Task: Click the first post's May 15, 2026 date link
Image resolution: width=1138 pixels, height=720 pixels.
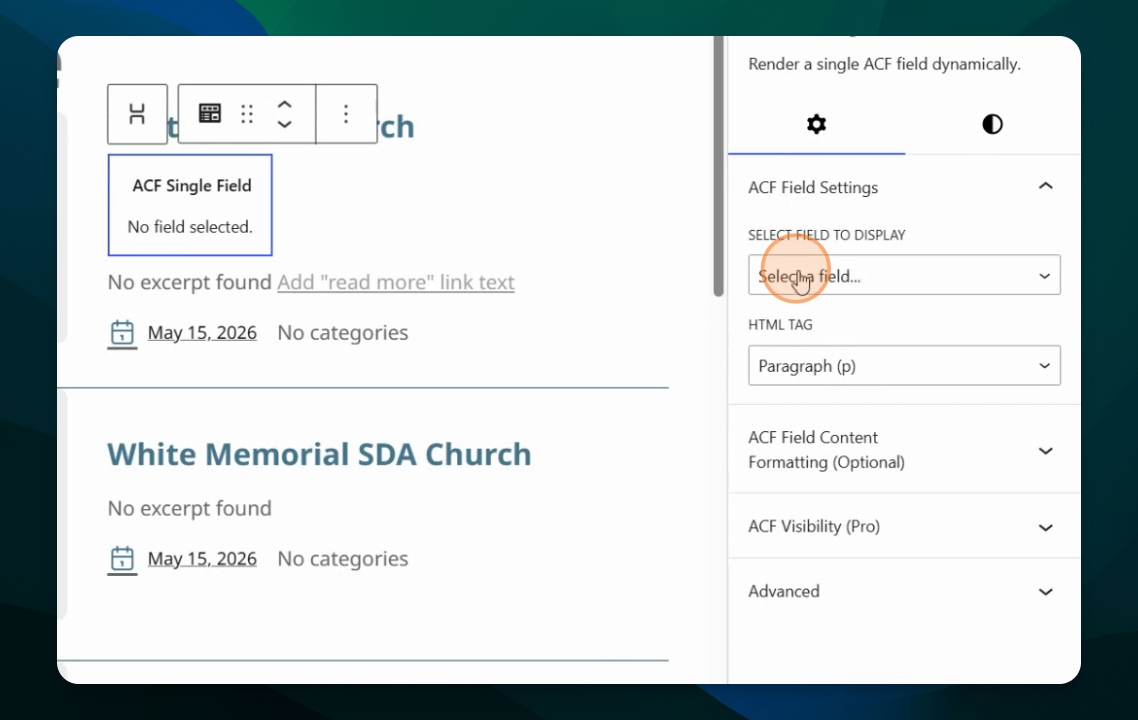Action: (202, 332)
